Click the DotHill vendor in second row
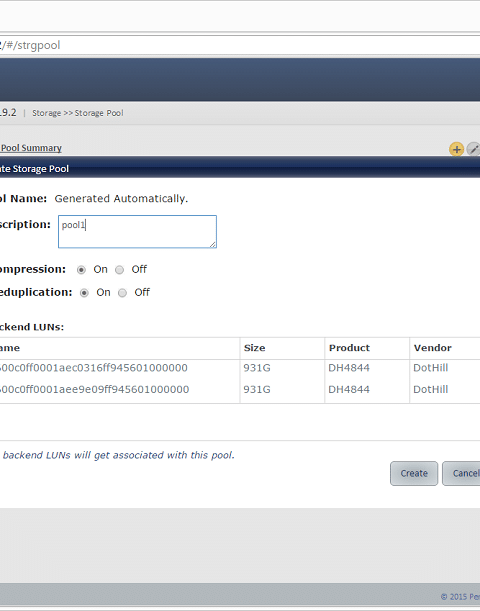The image size is (480, 611). (x=431, y=389)
